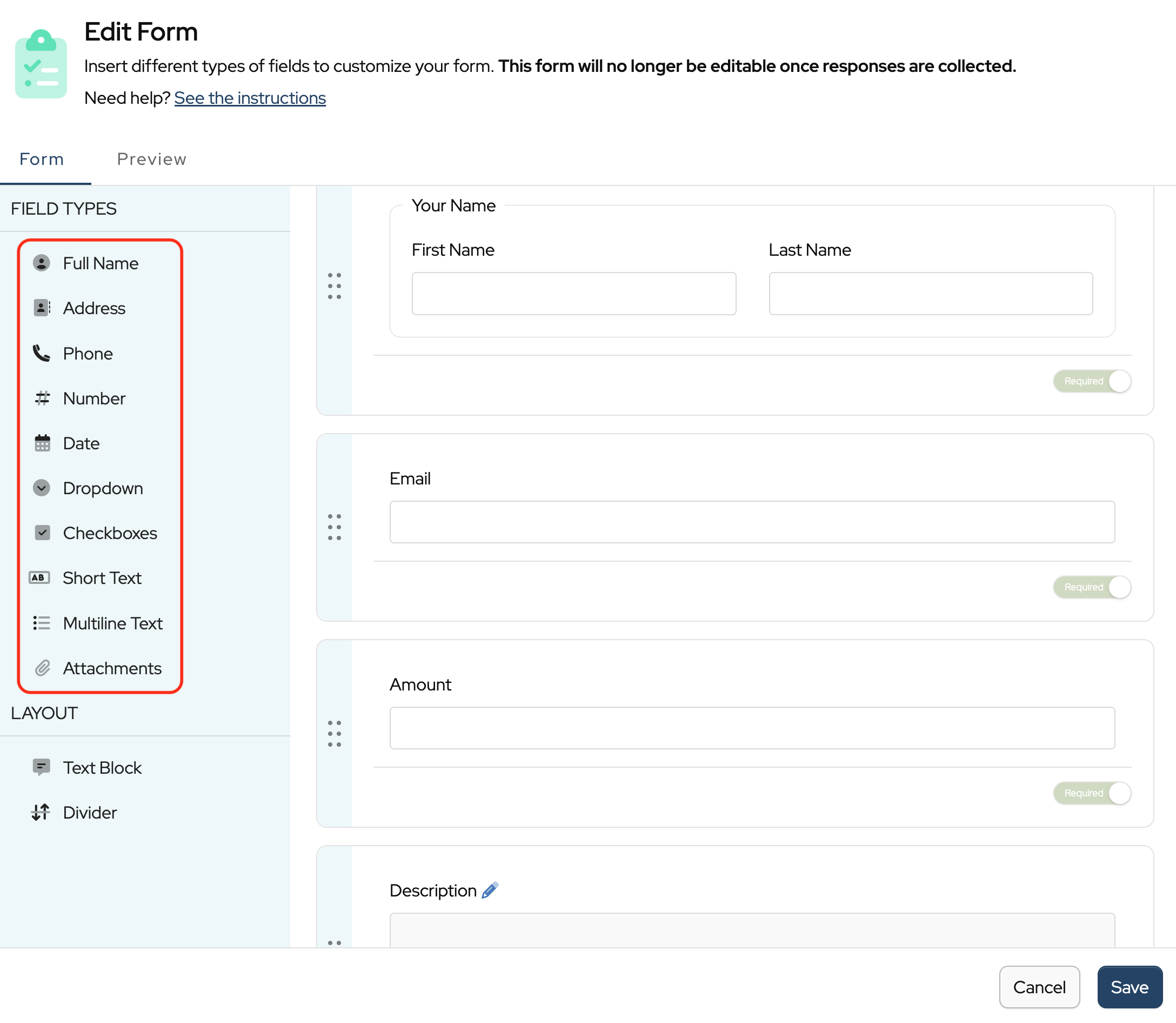Switch to the Preview tab
1176x1023 pixels.
point(151,160)
